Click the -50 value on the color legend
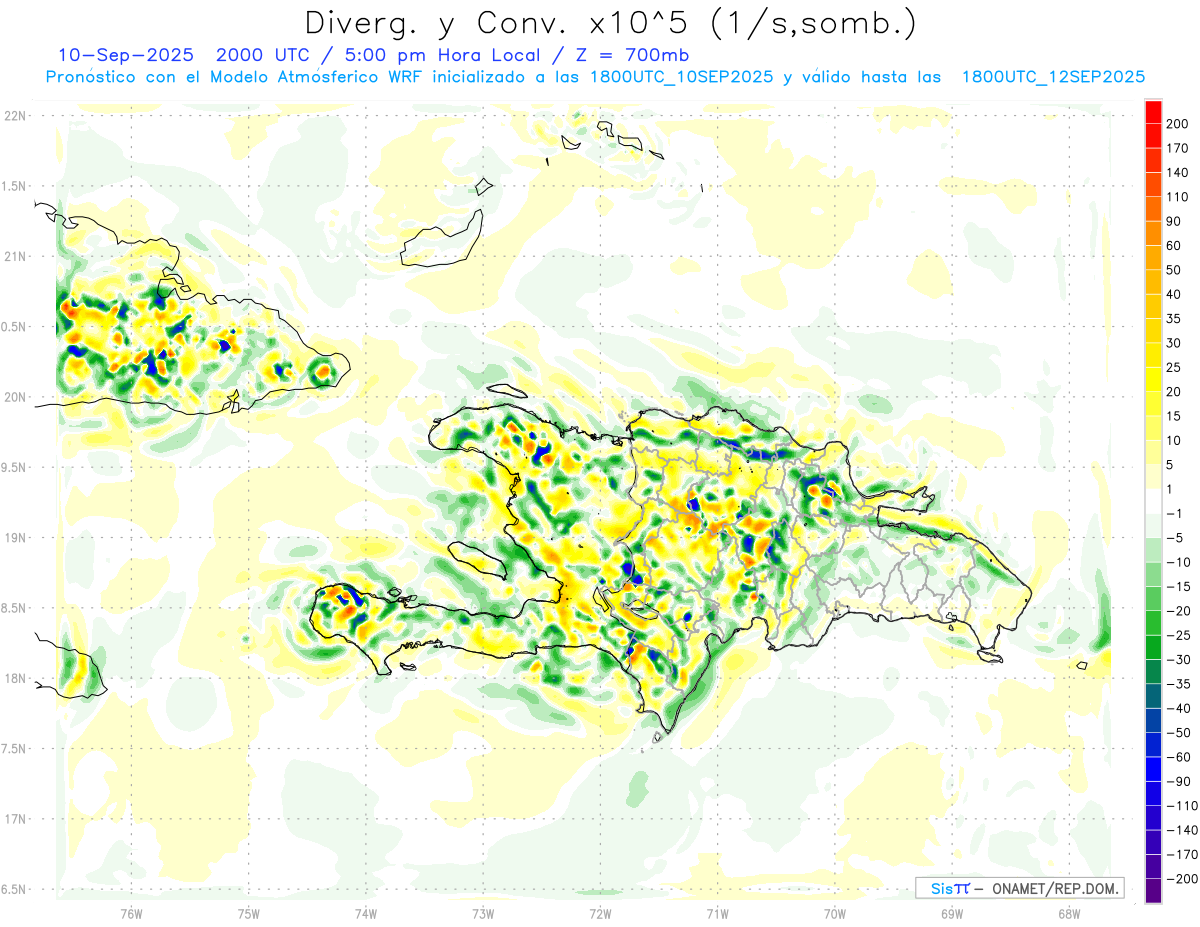Viewport: 1200px width, 927px height. click(x=1175, y=732)
